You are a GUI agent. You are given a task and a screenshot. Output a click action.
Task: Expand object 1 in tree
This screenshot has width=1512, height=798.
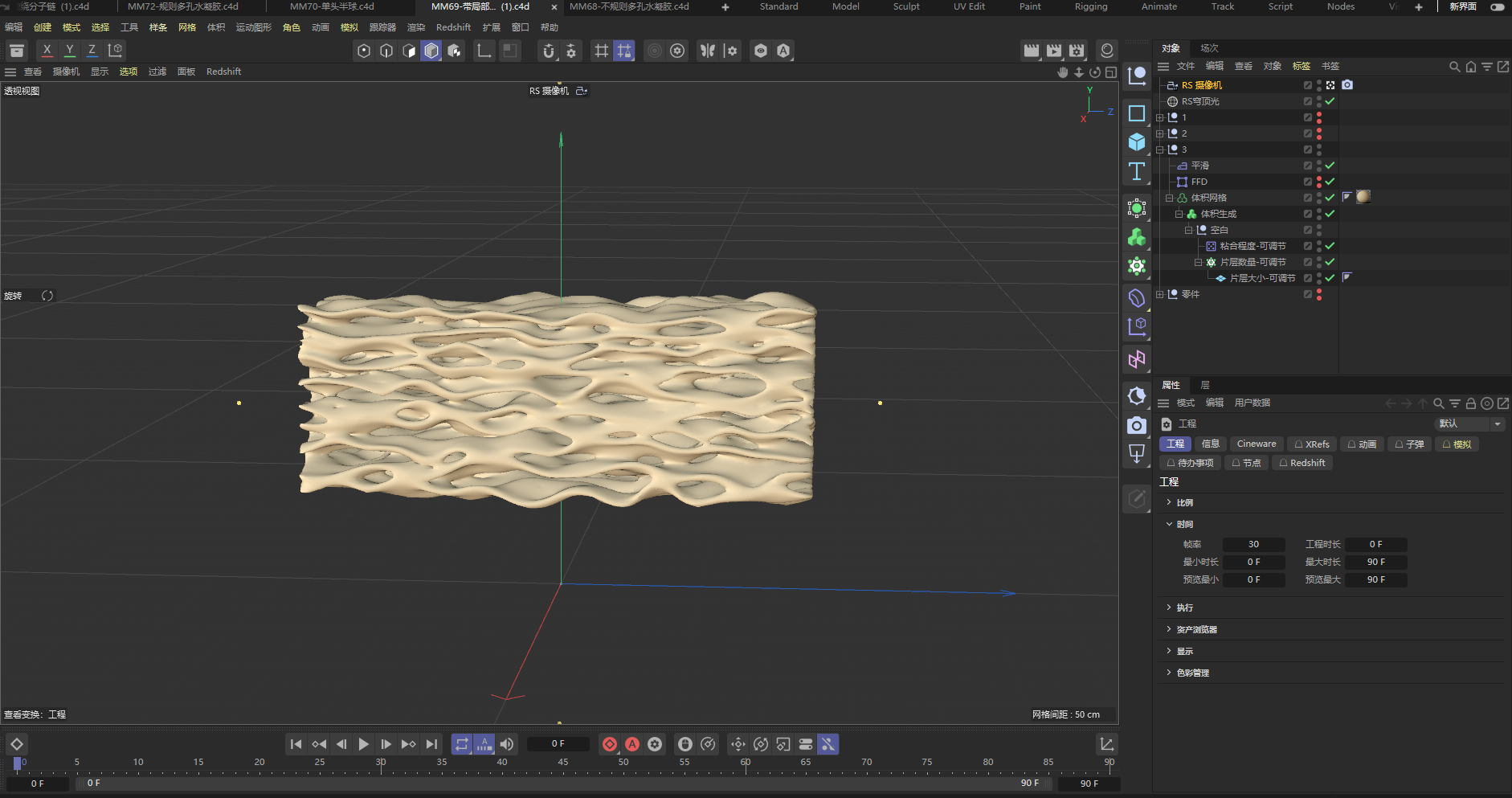tap(1160, 117)
